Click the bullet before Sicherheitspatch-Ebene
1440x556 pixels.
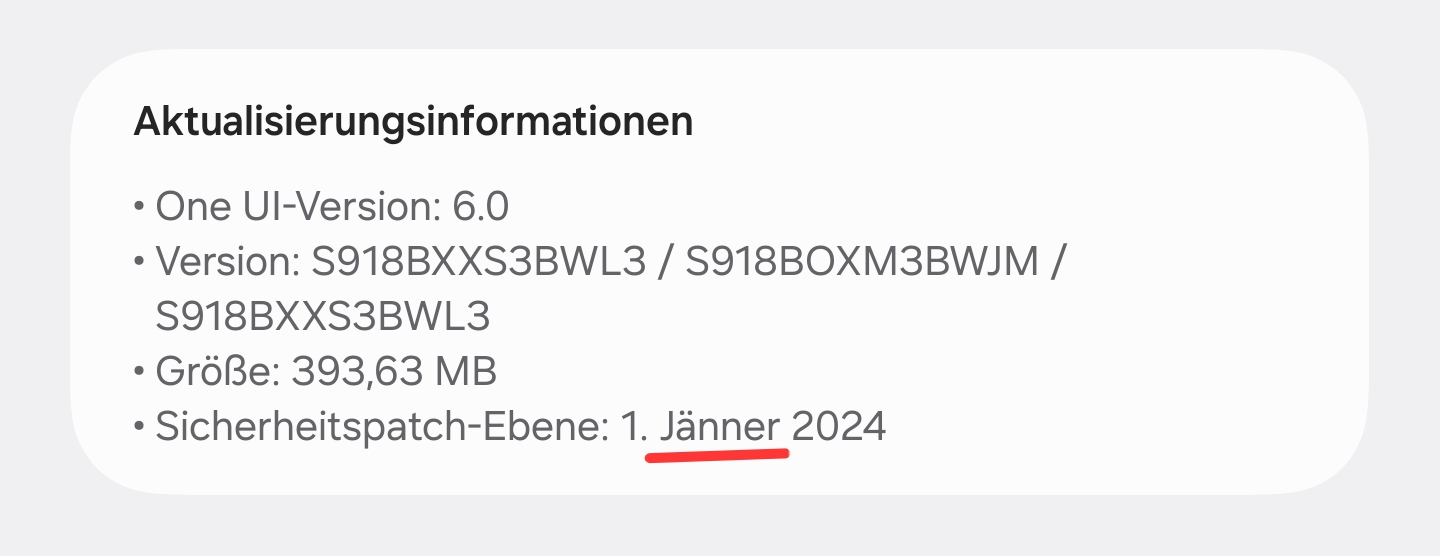(x=139, y=428)
